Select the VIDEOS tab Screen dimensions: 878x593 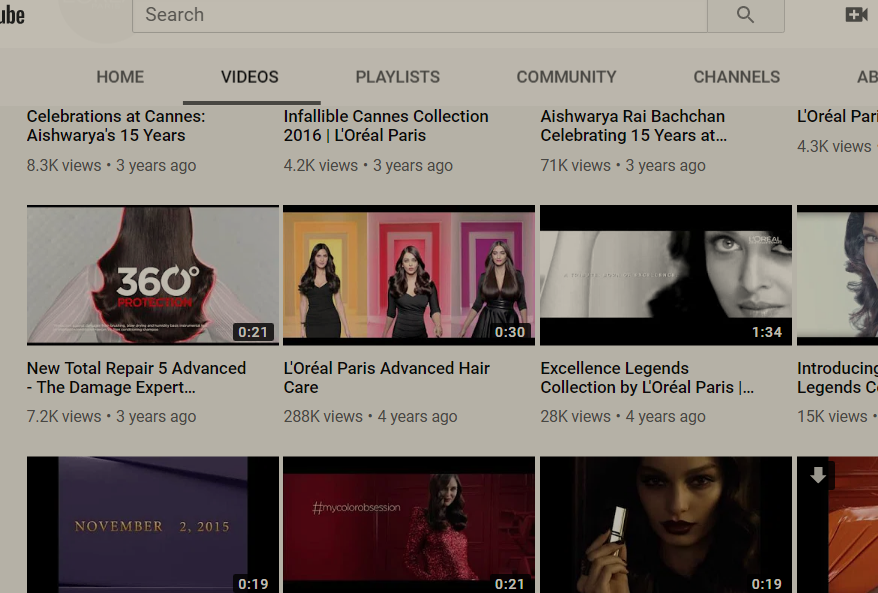(x=250, y=77)
